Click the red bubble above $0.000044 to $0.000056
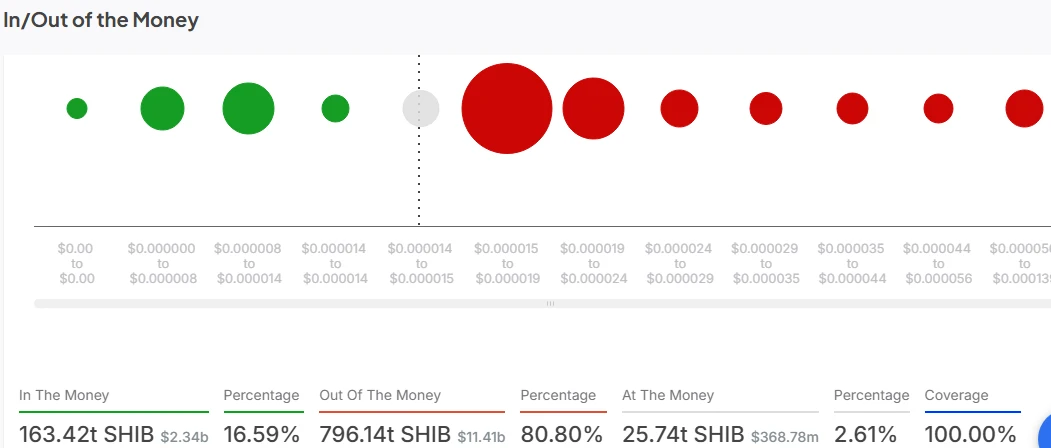Viewport: 1051px width, 448px height. (x=938, y=108)
